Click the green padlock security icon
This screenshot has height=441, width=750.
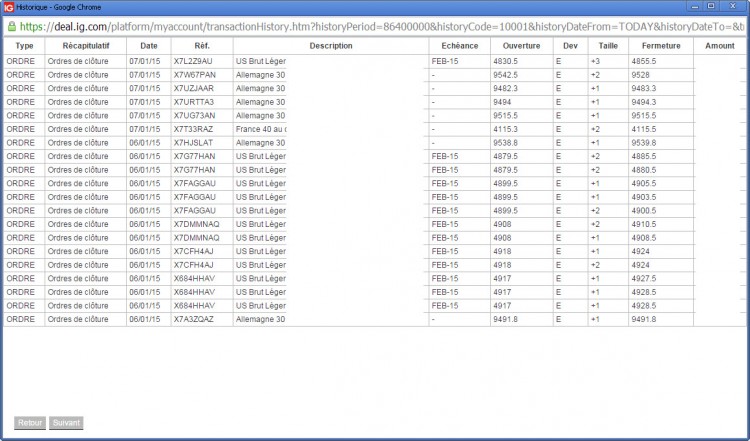pos(11,27)
